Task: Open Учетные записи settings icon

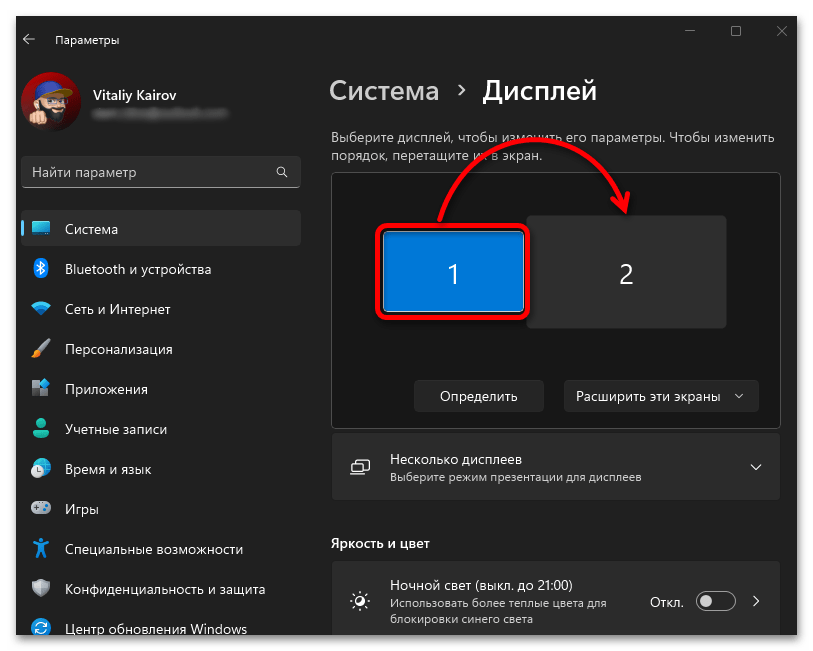Action: (x=40, y=428)
